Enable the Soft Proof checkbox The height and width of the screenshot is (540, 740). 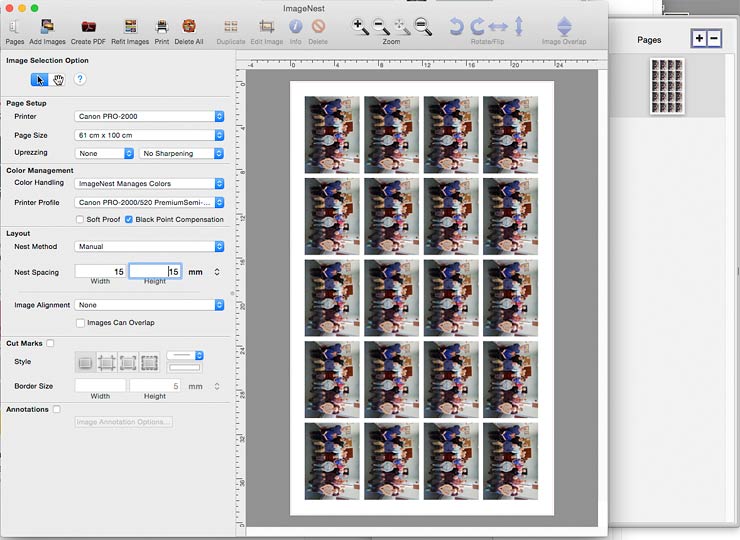pyautogui.click(x=80, y=219)
